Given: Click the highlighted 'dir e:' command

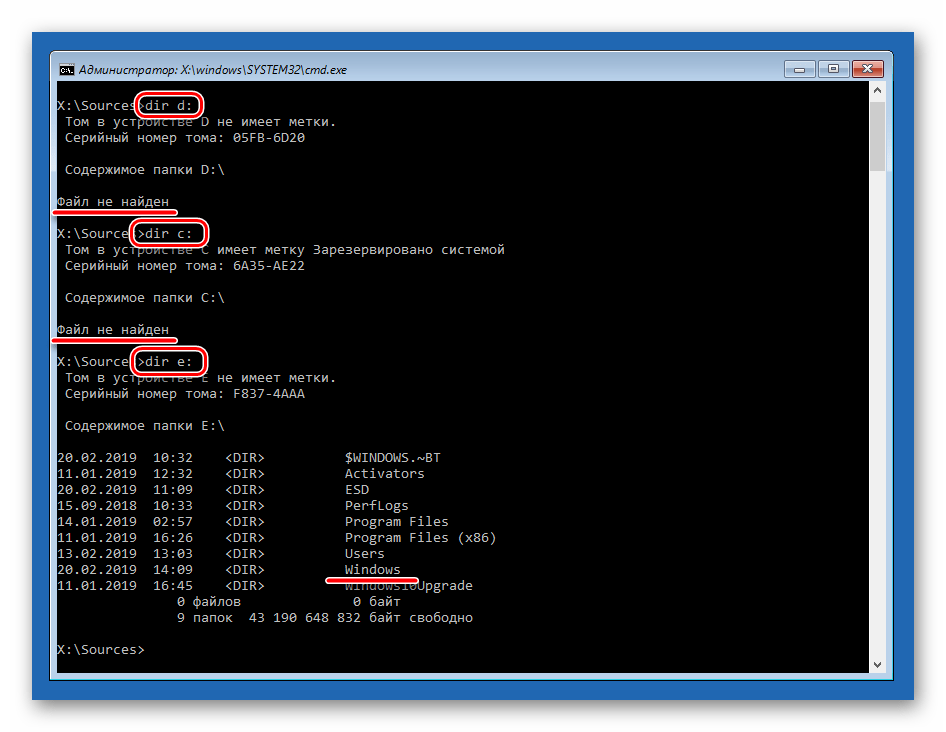Looking at the screenshot, I should point(171,362).
